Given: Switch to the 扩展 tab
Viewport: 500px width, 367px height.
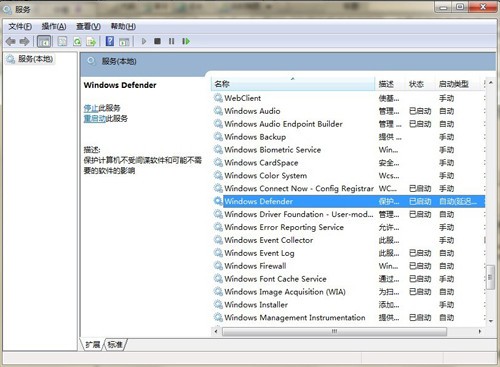Looking at the screenshot, I should click(x=93, y=344).
